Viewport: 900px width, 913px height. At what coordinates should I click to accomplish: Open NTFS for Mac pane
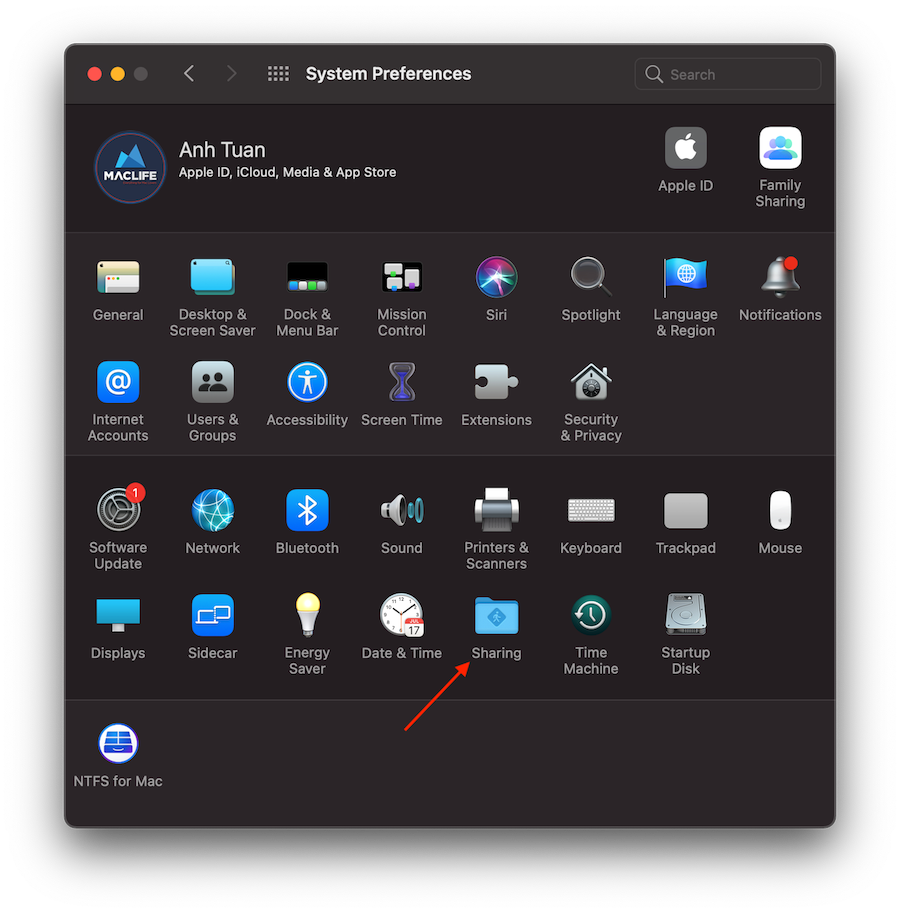pos(118,744)
